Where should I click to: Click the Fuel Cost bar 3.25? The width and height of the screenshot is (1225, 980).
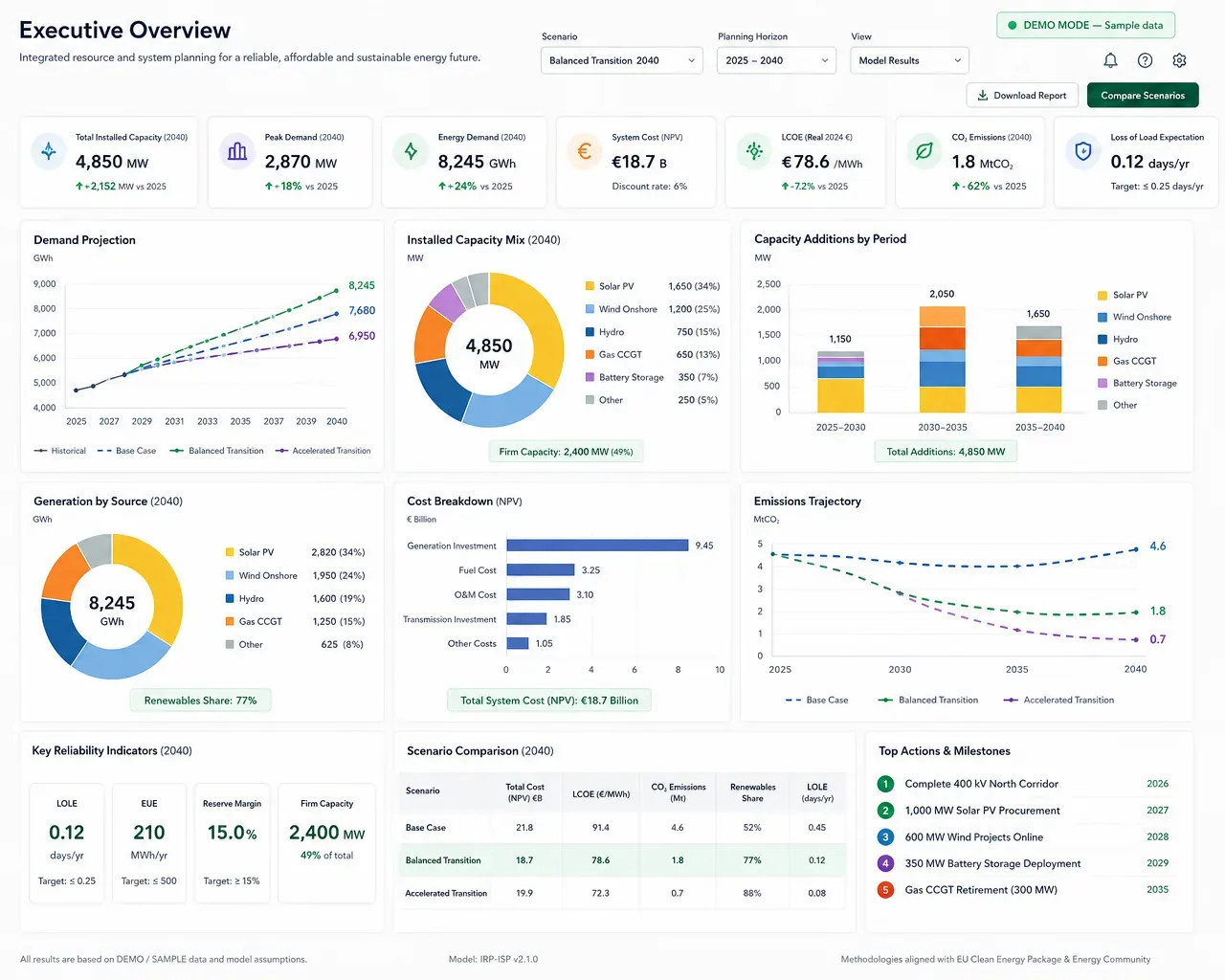[540, 569]
